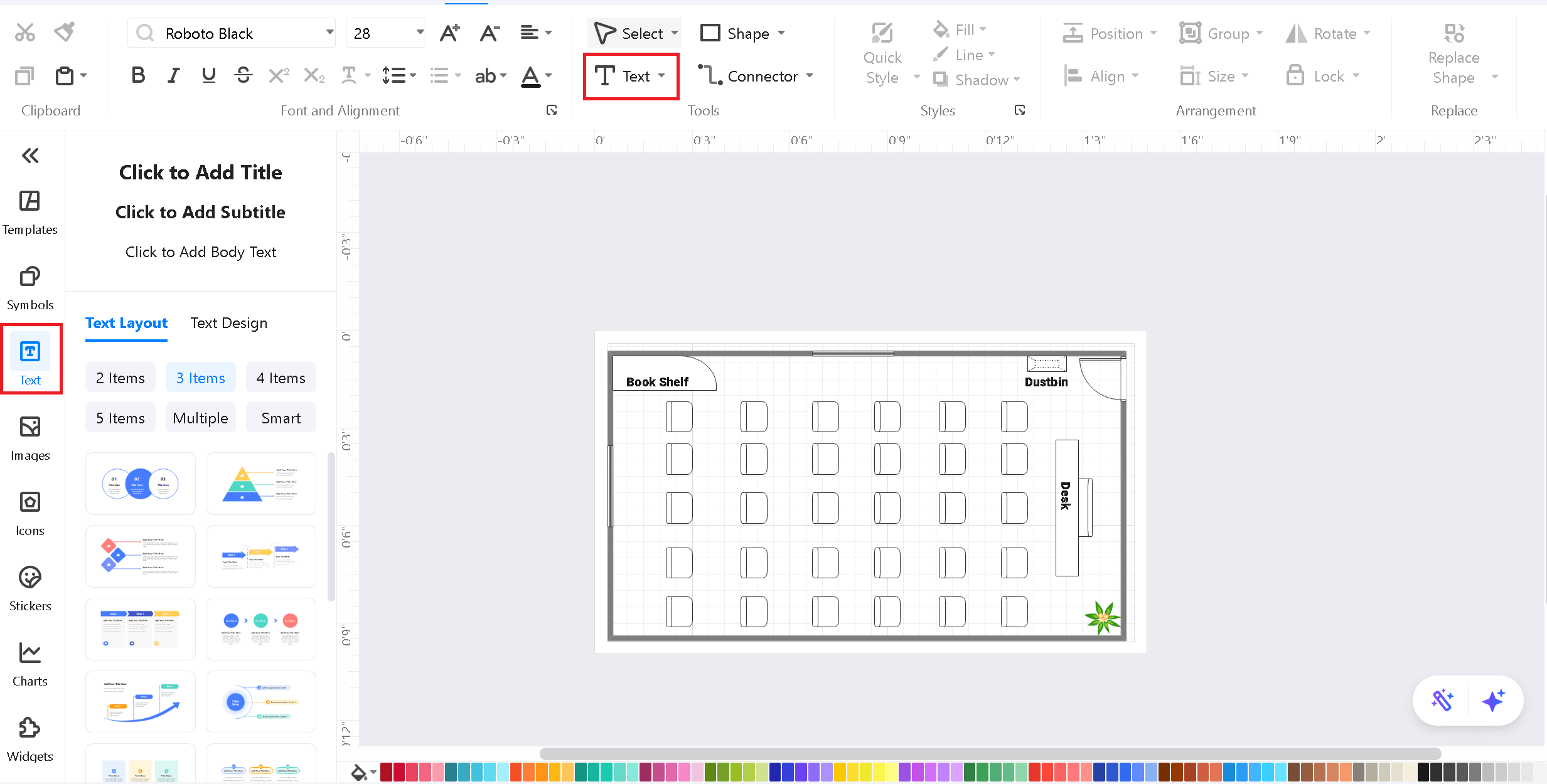Switch to Text Layout tab
The height and width of the screenshot is (784, 1547).
click(126, 323)
